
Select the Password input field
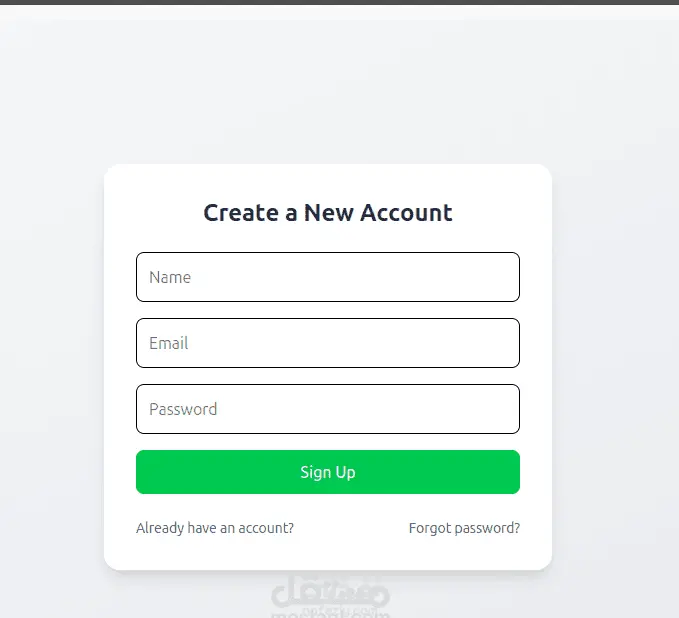328,409
